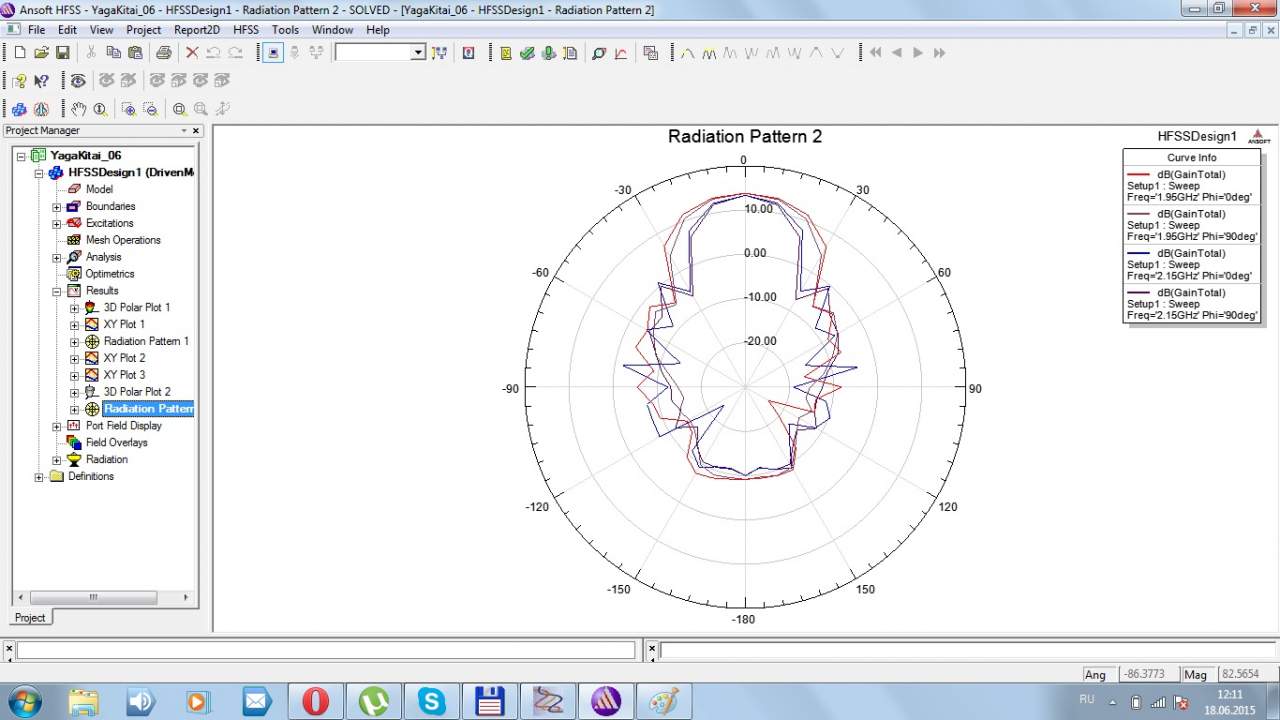The image size is (1280, 720).
Task: Click the Project tab at panel bottom
Action: pyautogui.click(x=29, y=618)
